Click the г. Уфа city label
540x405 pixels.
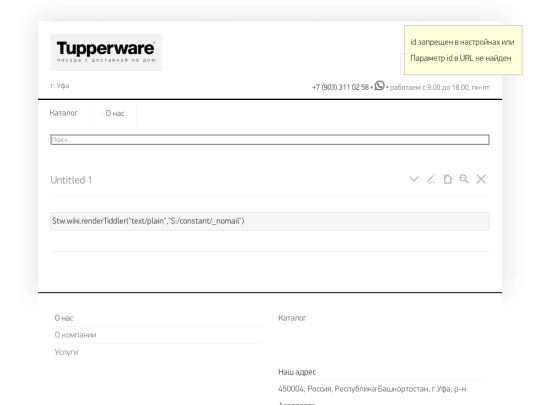click(60, 86)
